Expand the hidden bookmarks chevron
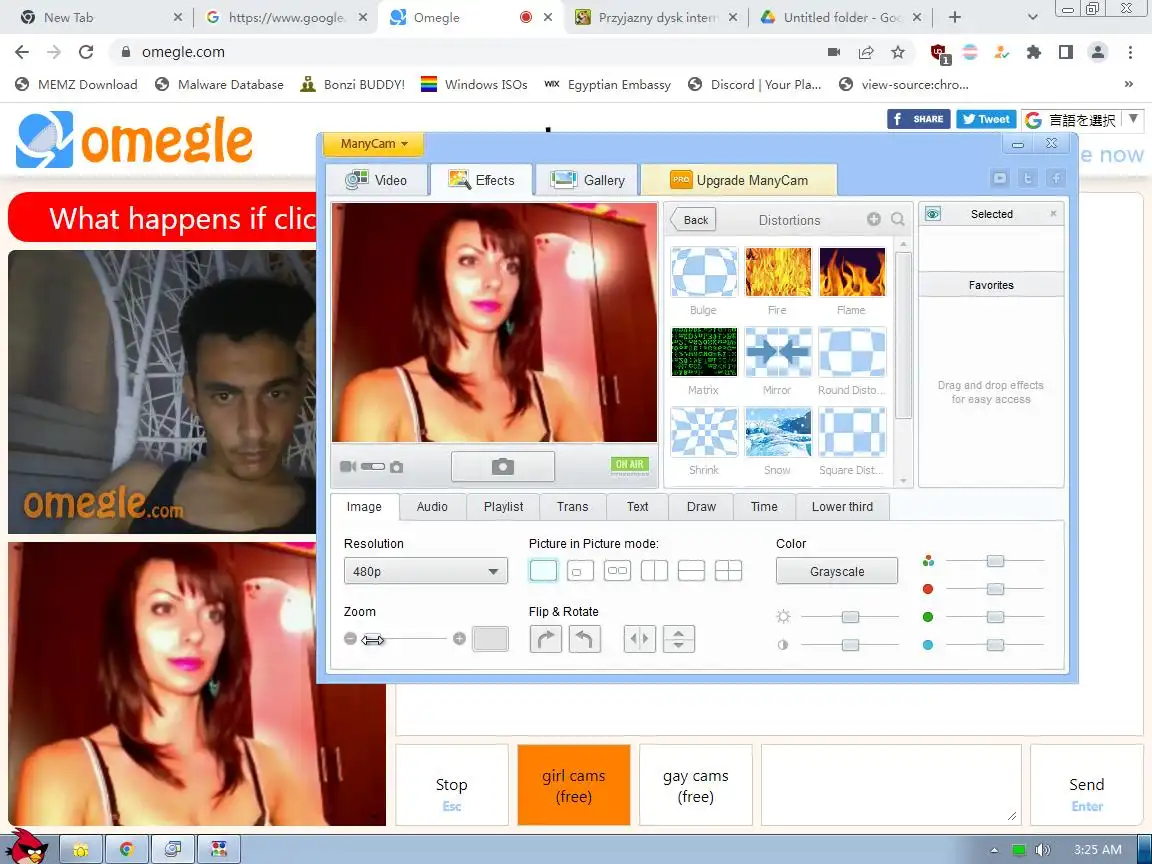 (x=1128, y=84)
